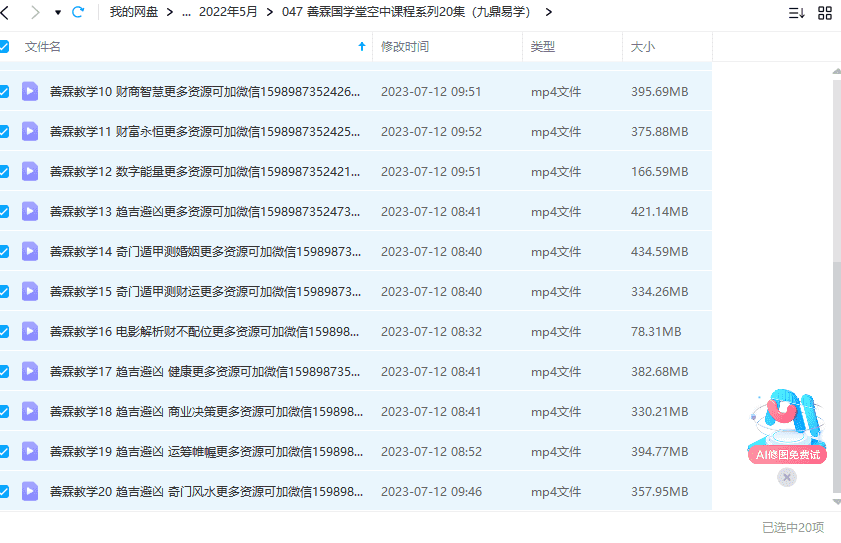
Task: Sort files by 大小 column header
Action: point(643,47)
